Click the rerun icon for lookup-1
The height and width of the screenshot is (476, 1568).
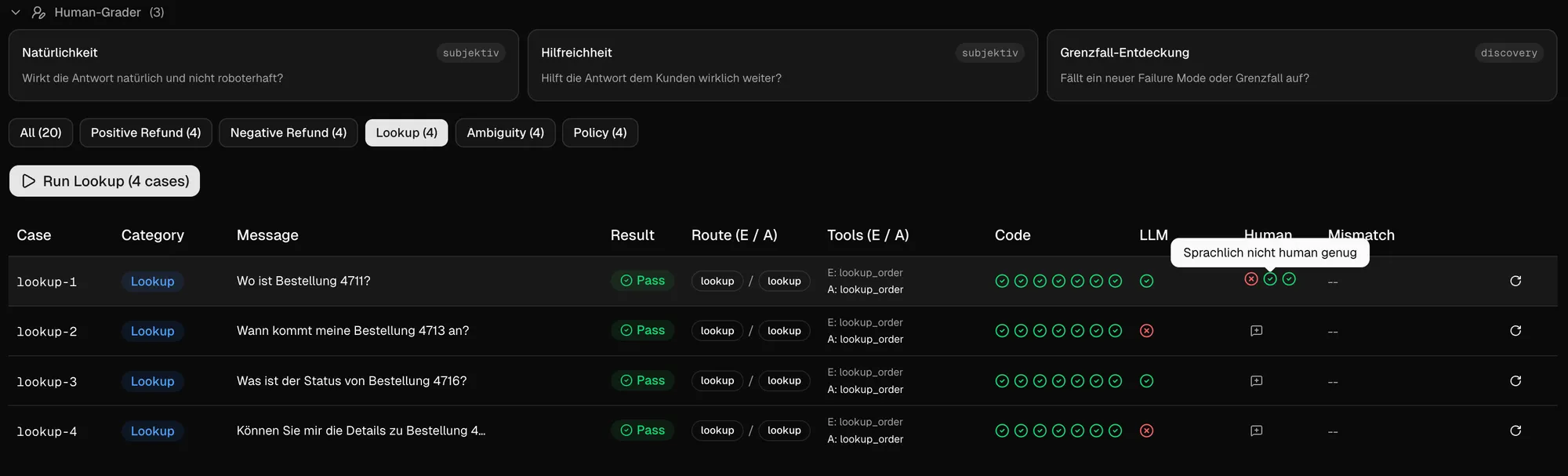tap(1515, 281)
